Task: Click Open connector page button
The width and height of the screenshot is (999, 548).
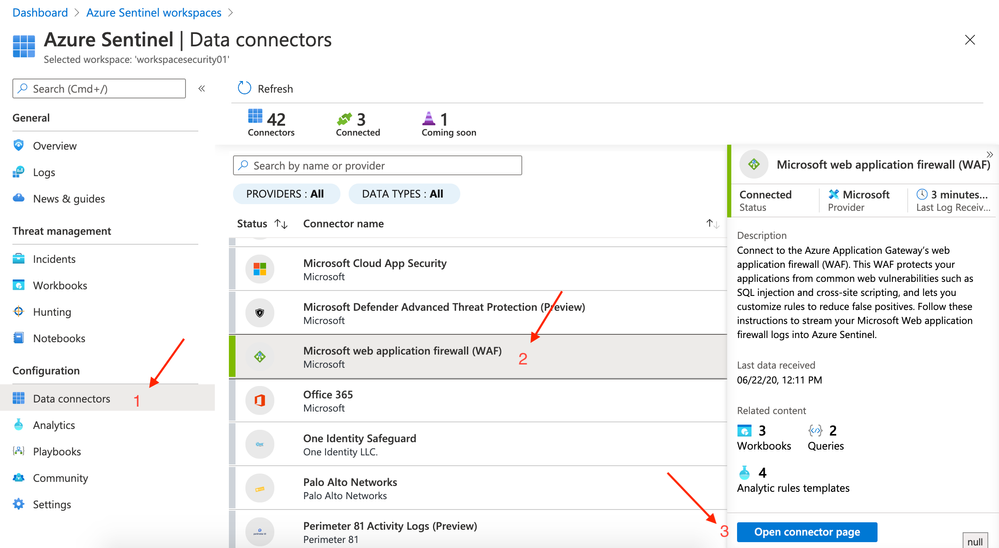Action: pos(807,532)
